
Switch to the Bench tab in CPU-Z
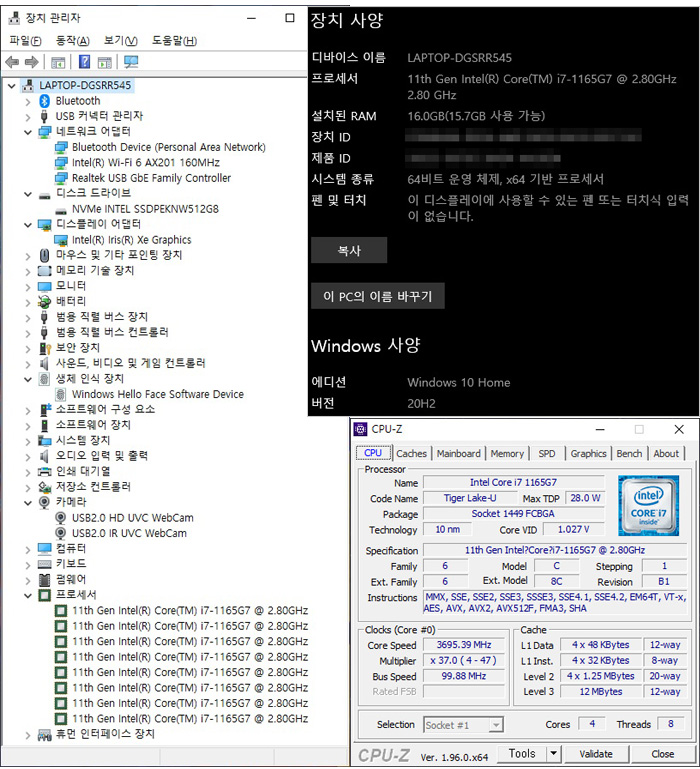point(629,454)
